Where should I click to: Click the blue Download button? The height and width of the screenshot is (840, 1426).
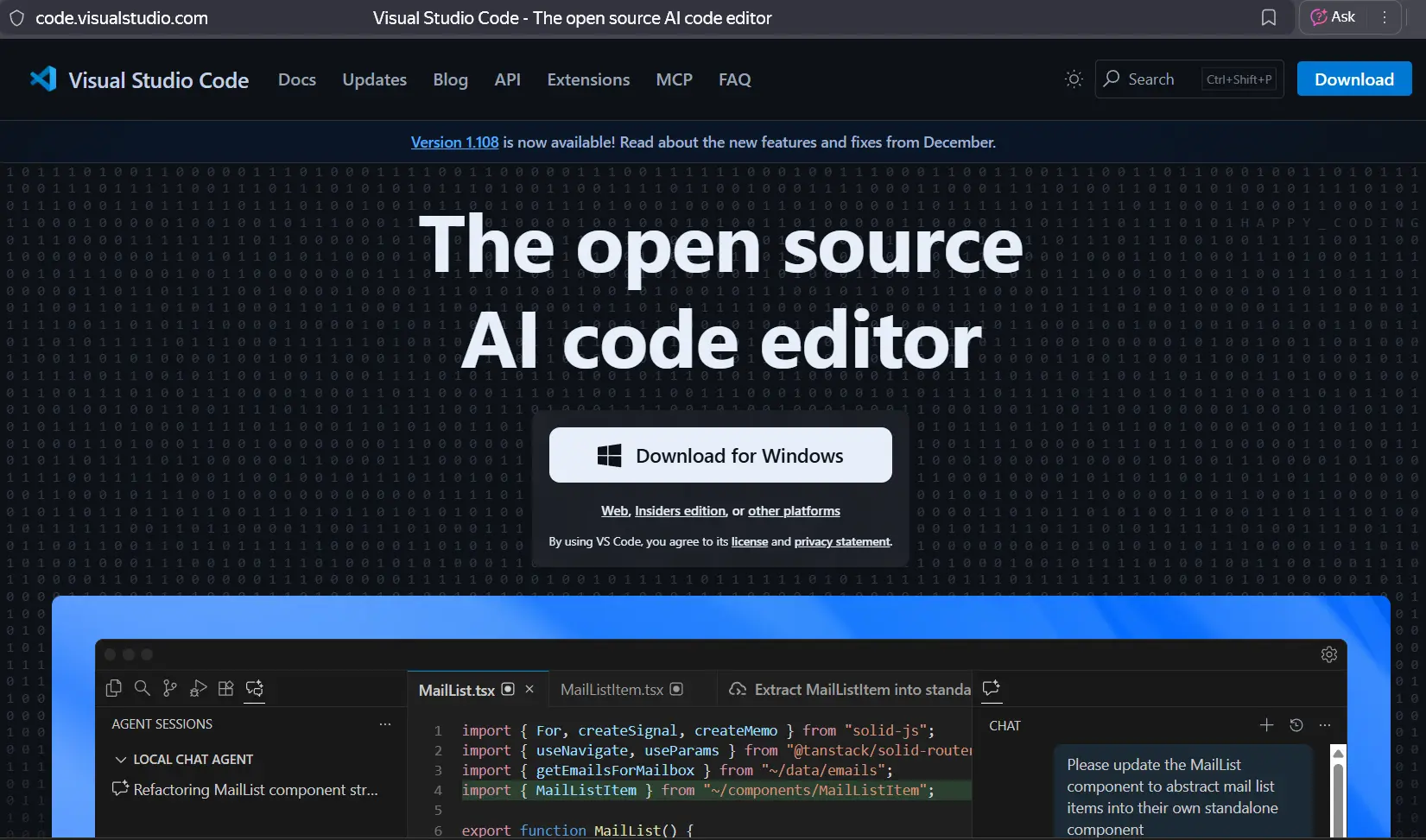1353,79
